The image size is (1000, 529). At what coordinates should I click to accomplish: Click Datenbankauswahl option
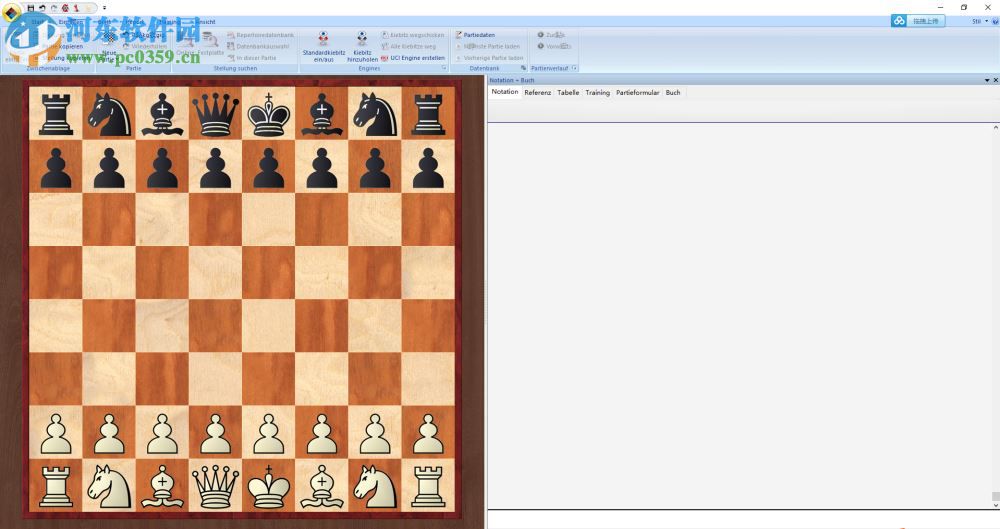pyautogui.click(x=258, y=47)
